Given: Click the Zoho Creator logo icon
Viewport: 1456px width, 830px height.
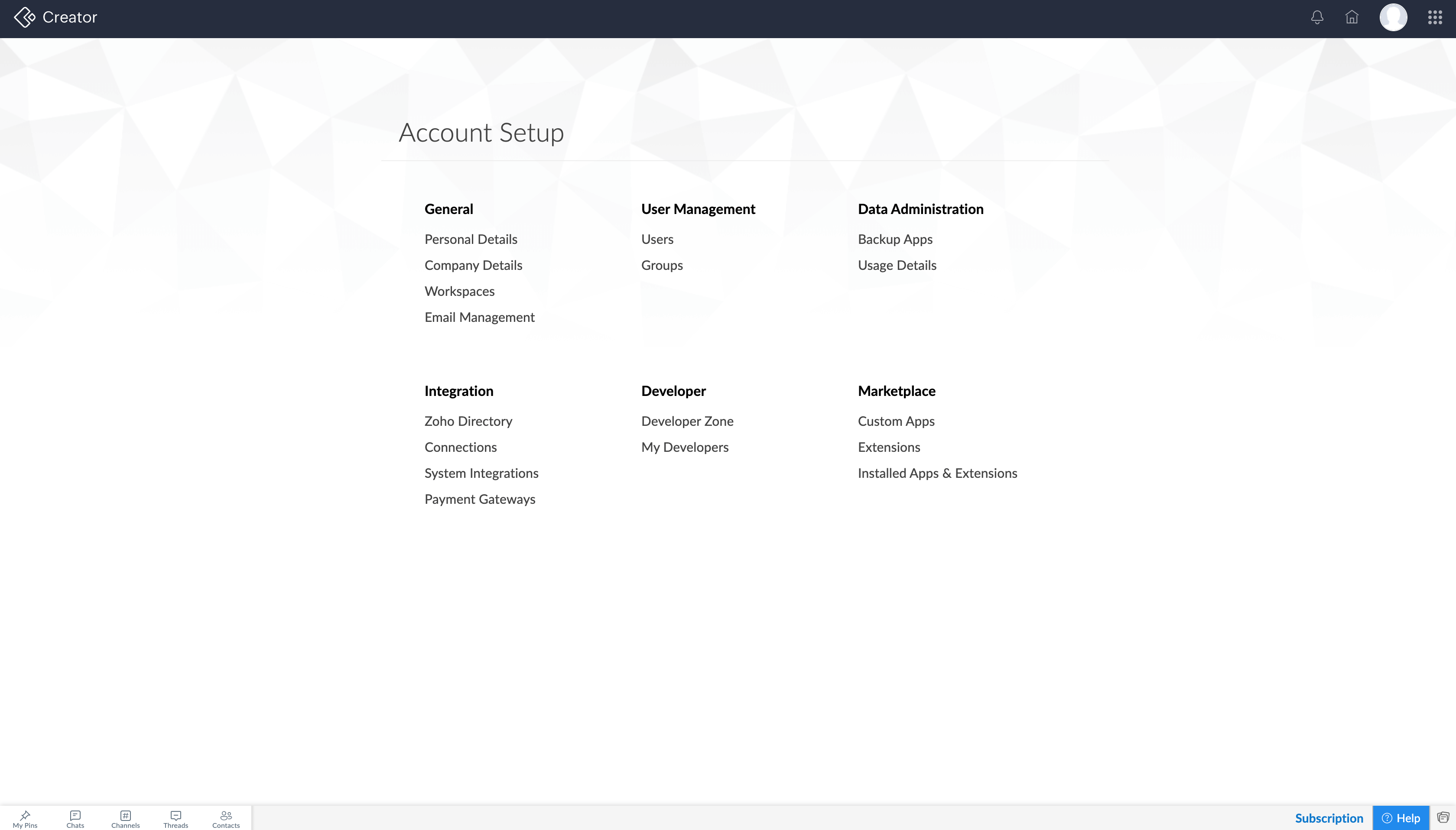Looking at the screenshot, I should tap(25, 17).
